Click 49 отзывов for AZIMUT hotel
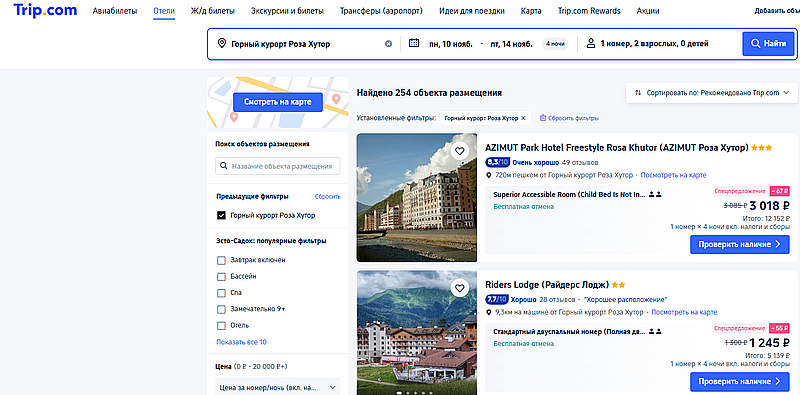 [580, 163]
